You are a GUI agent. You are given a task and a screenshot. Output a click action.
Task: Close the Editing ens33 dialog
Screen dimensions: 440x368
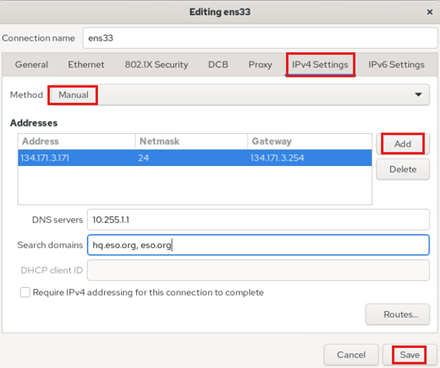430,12
